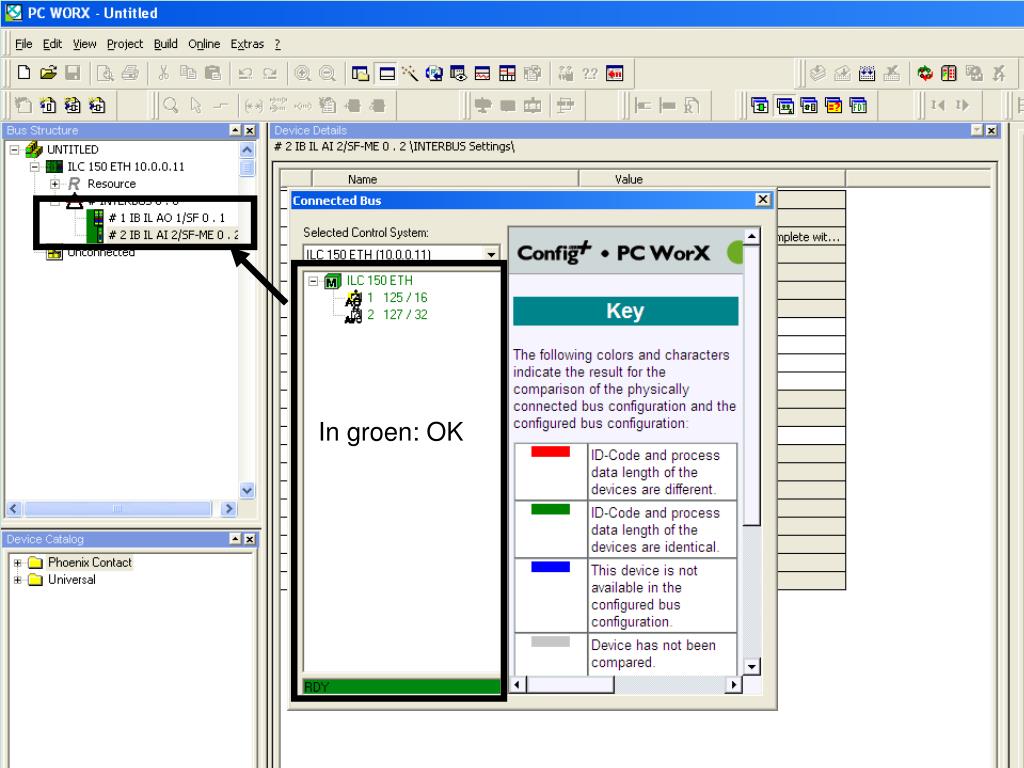Screen dimensions: 1024x768
Task: Click the blue download arrows toolbar icon
Action: point(867,72)
